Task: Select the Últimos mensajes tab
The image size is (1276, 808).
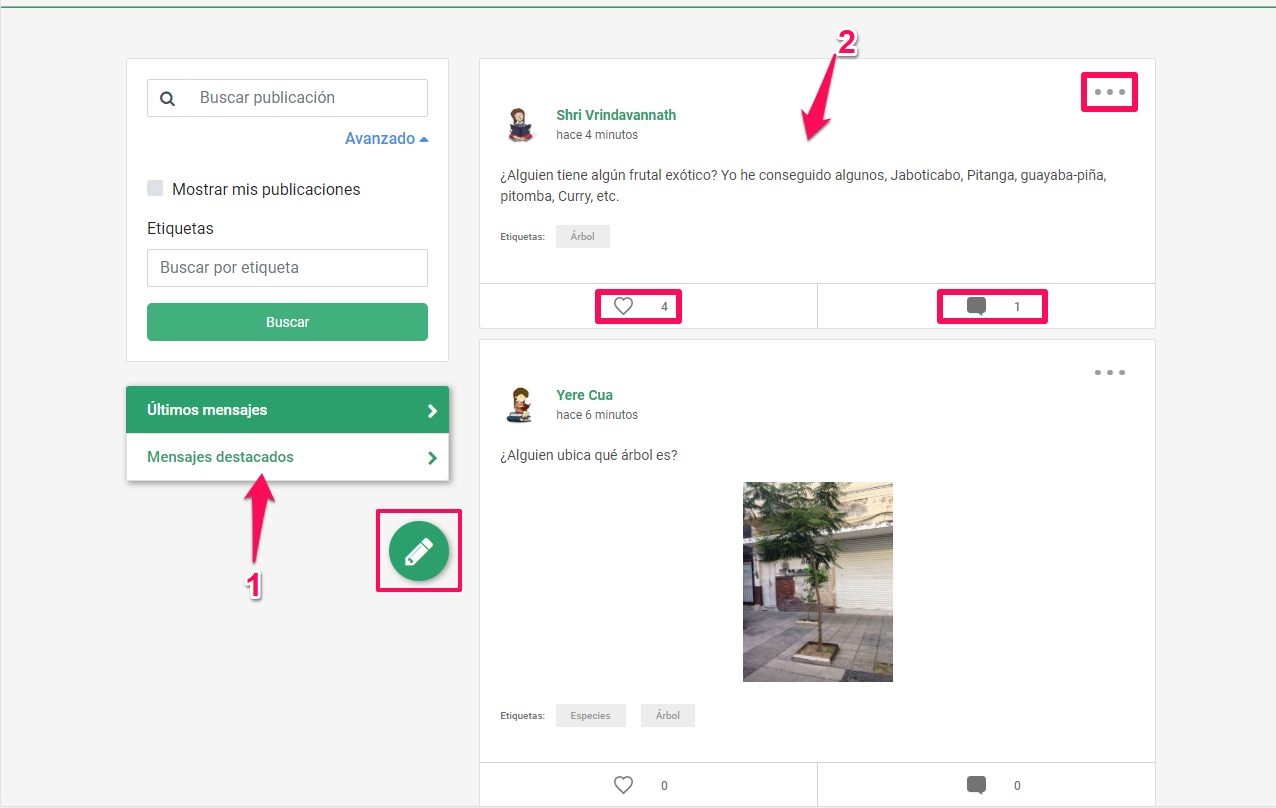Action: 287,410
